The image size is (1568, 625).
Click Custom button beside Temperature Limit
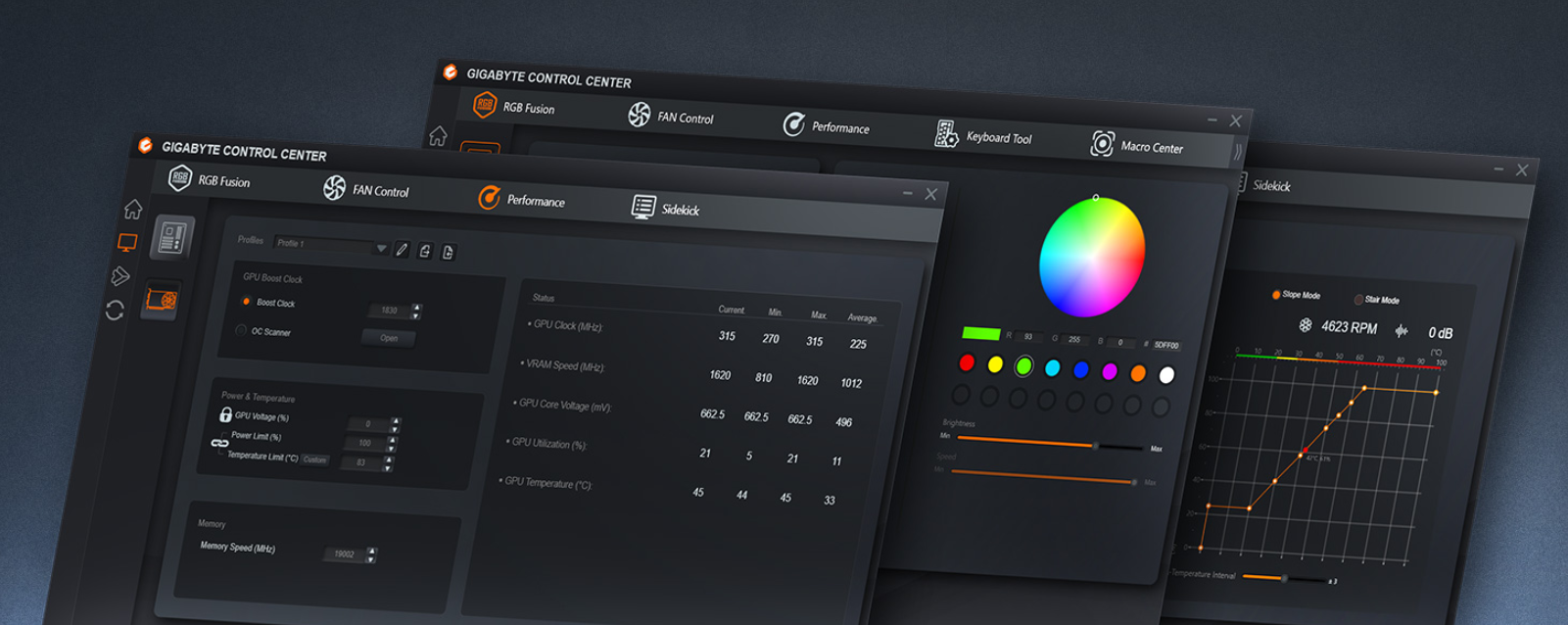pos(314,459)
